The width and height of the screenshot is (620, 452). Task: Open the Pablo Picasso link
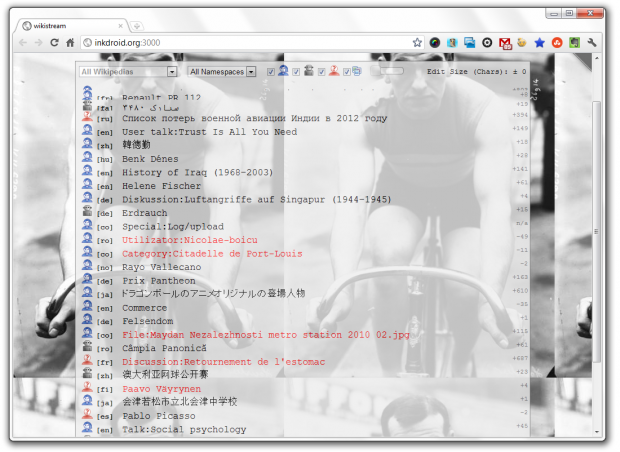click(159, 416)
